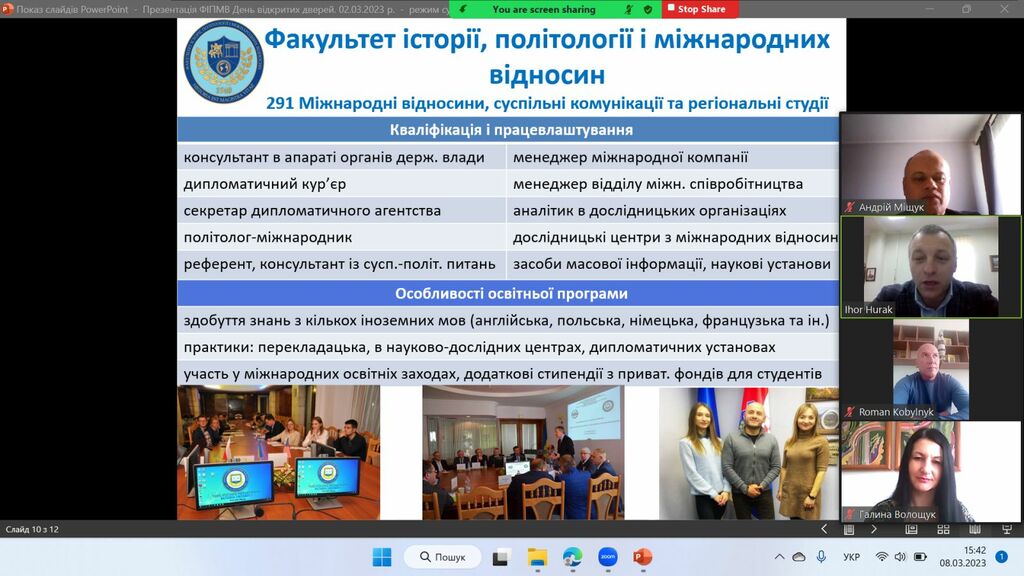Expand the hidden system tray icons chevron
1024x576 pixels.
780,557
